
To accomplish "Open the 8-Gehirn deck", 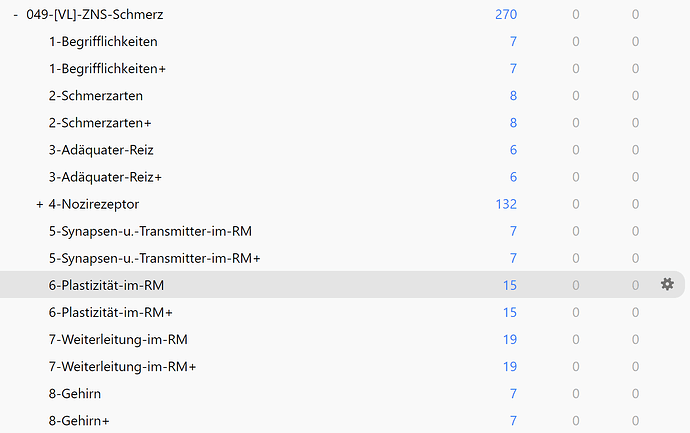I will pos(74,393).
